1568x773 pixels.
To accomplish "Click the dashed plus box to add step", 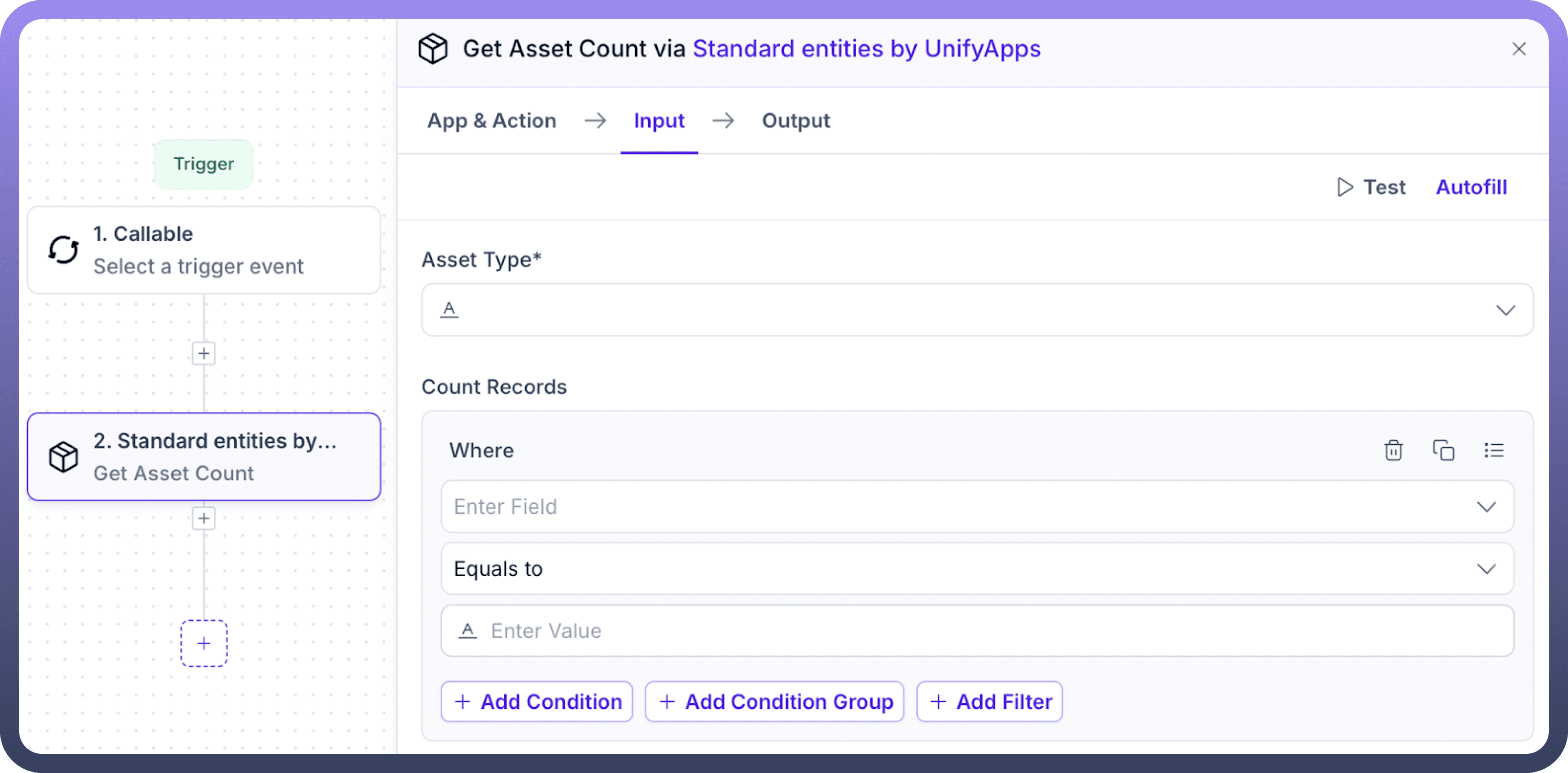I will [x=204, y=643].
